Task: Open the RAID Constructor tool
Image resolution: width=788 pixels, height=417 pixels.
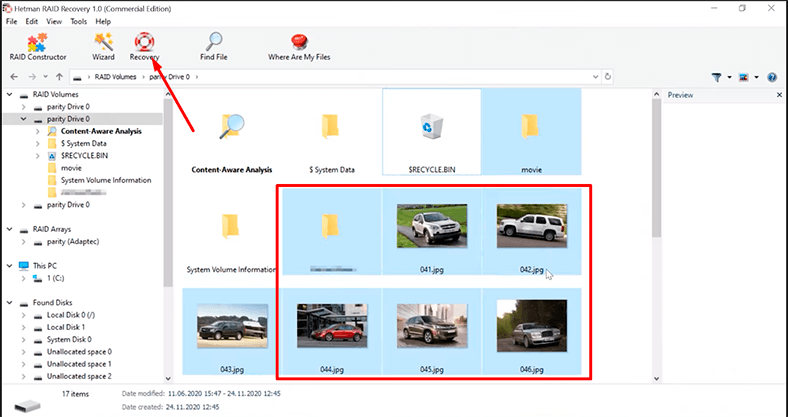Action: click(x=38, y=47)
